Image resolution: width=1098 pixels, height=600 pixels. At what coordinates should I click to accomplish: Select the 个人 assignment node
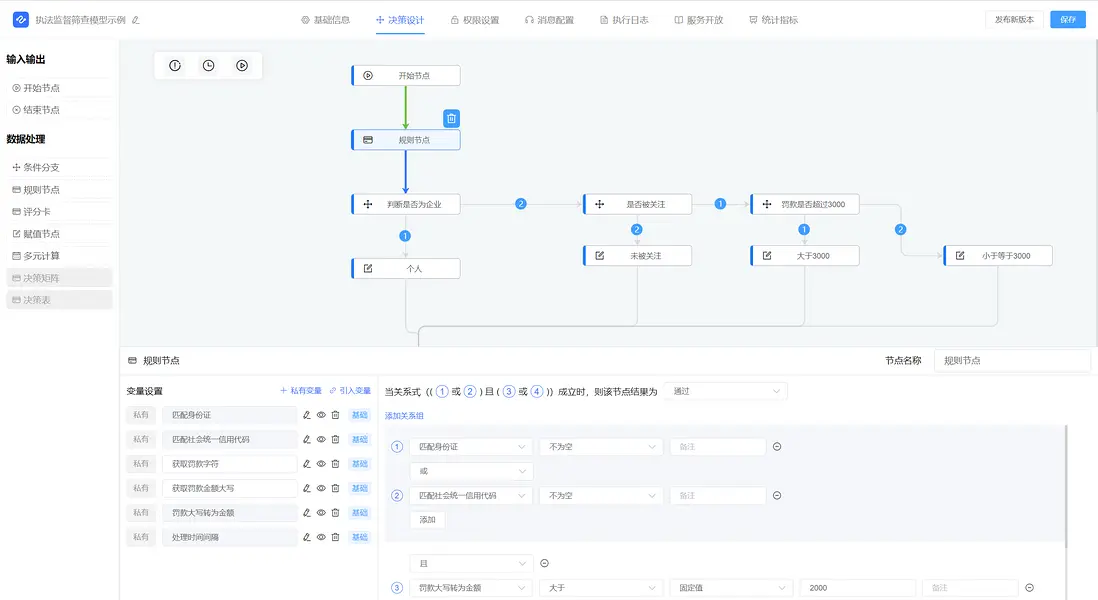click(406, 269)
